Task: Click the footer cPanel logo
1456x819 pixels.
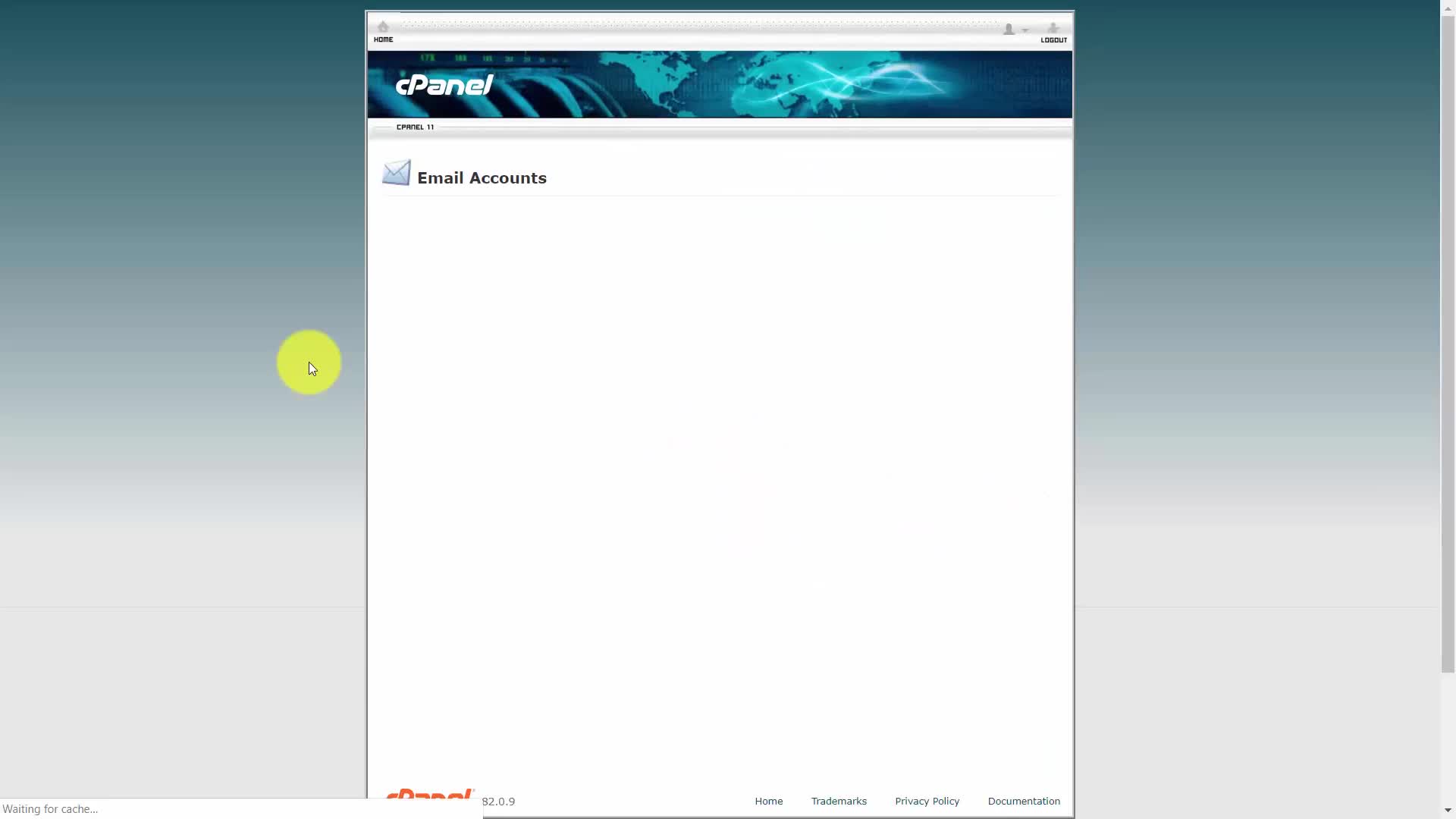Action: [430, 794]
